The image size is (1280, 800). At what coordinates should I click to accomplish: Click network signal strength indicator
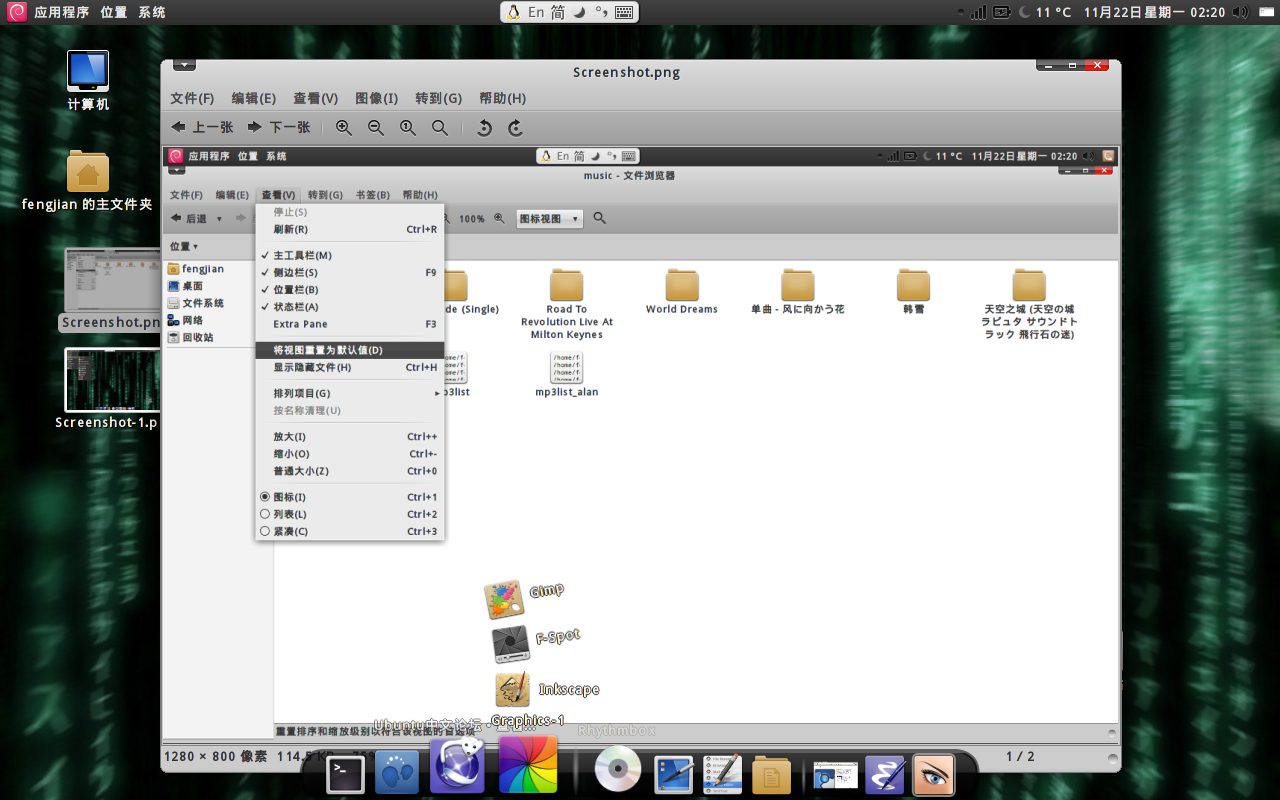click(x=978, y=12)
